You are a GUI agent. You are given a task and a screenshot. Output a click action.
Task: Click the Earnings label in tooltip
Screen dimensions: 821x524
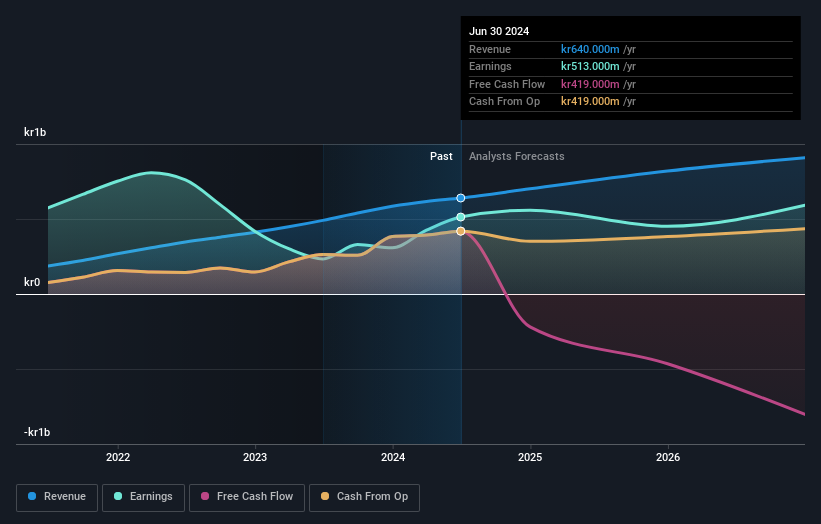490,66
